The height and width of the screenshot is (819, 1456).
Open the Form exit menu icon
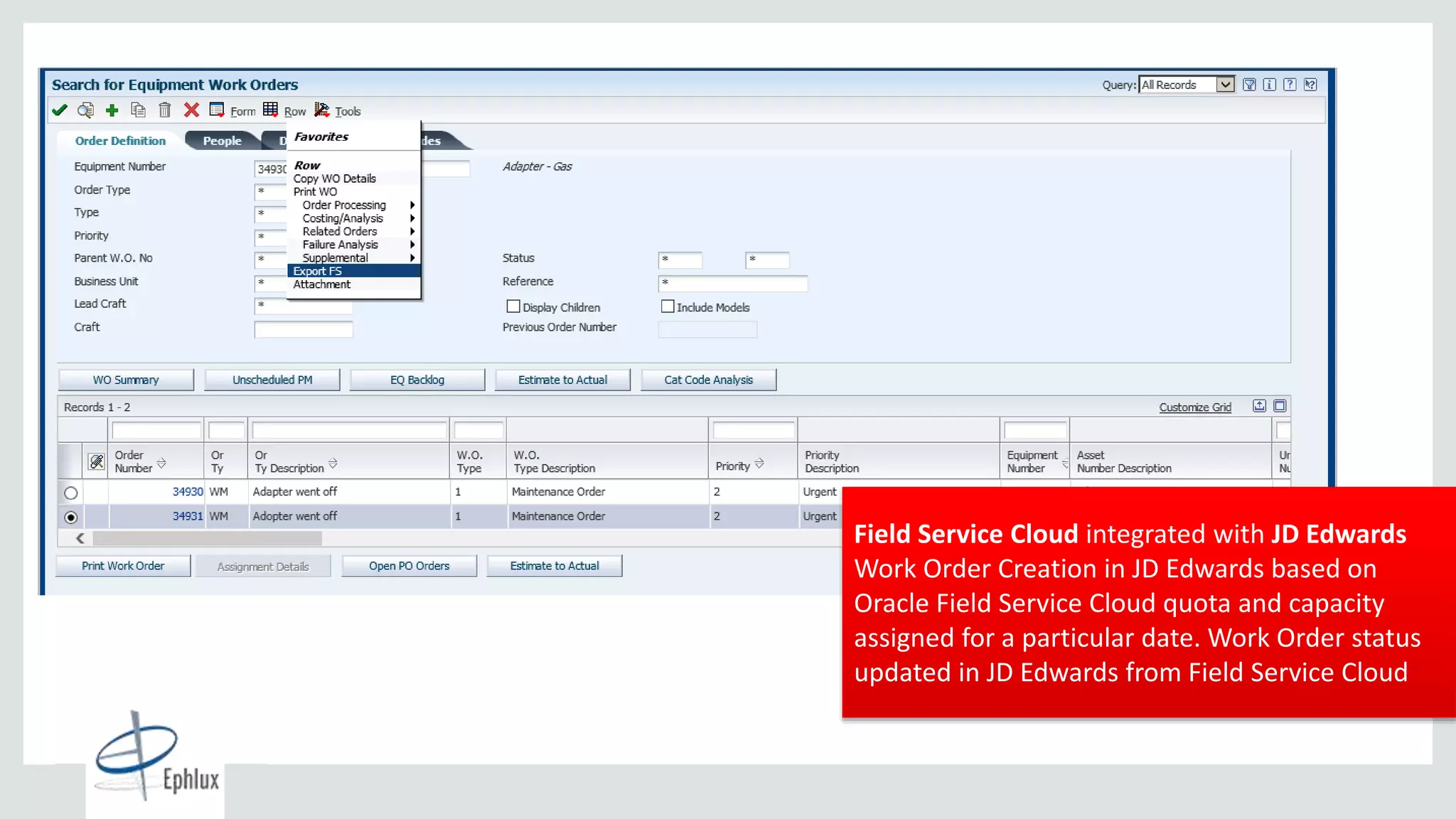coord(217,109)
